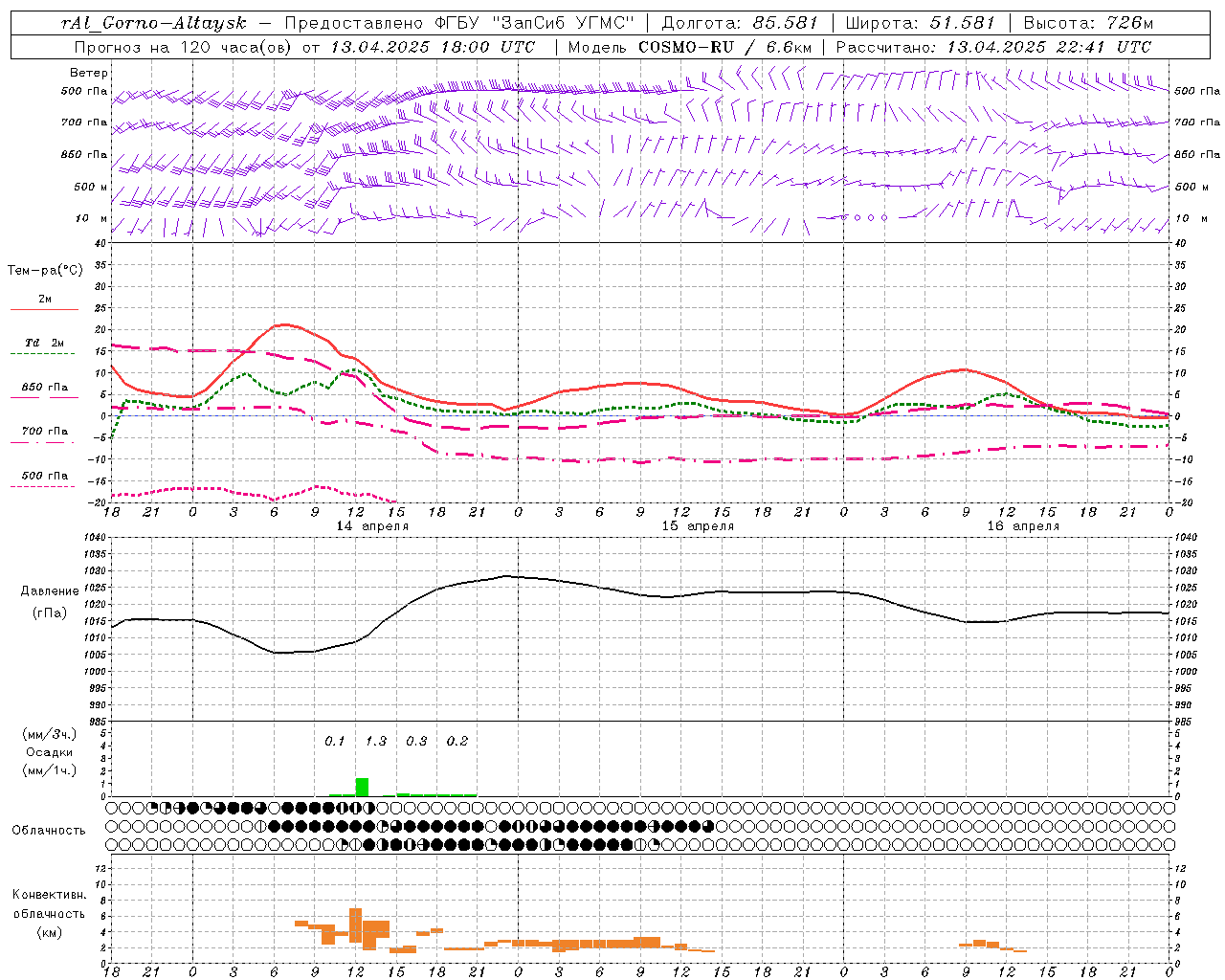Click the 'Облачность' cloudiness label
The width and height of the screenshot is (1225, 980).
(x=49, y=831)
